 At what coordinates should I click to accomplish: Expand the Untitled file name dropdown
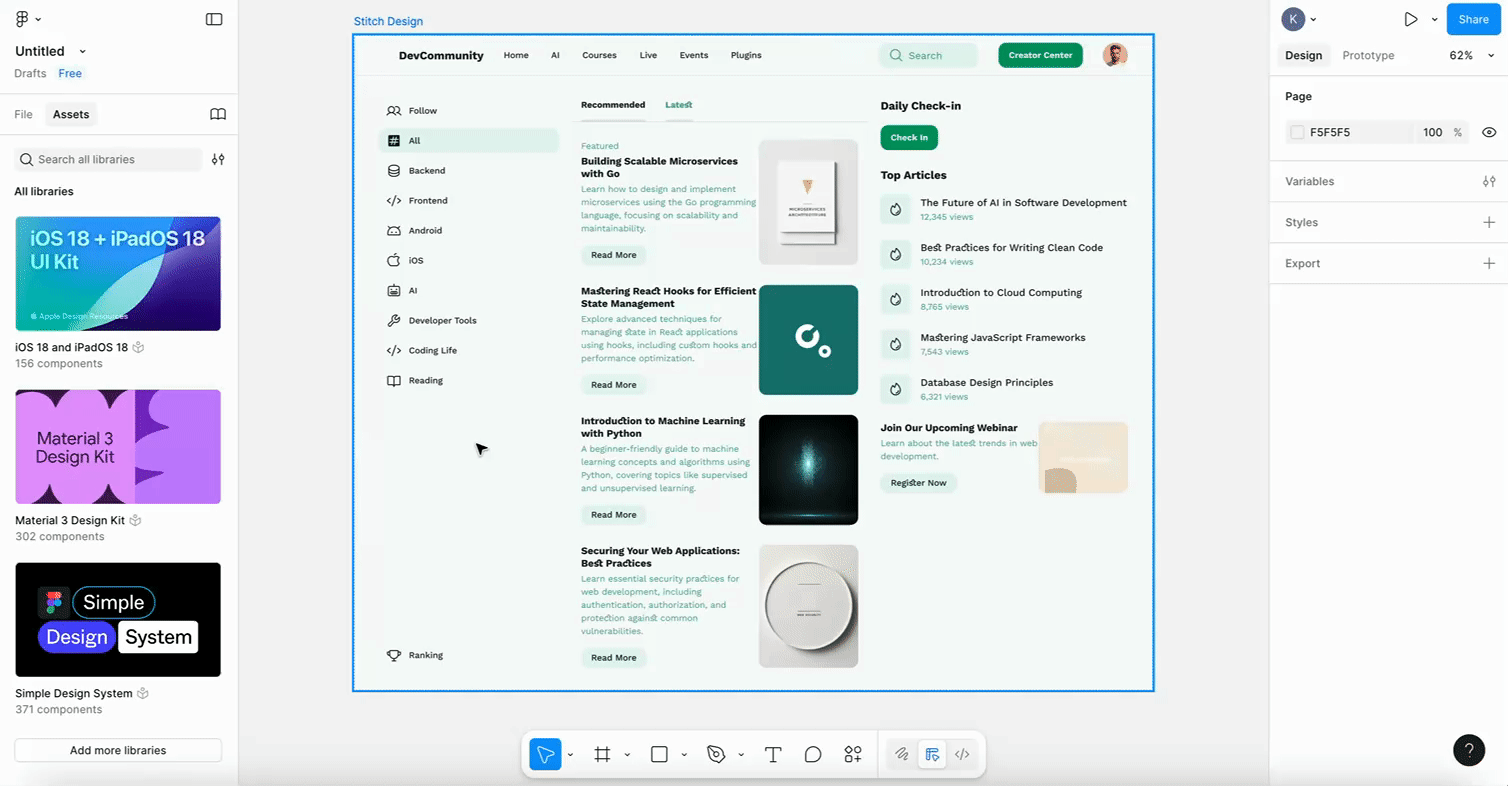pos(82,52)
